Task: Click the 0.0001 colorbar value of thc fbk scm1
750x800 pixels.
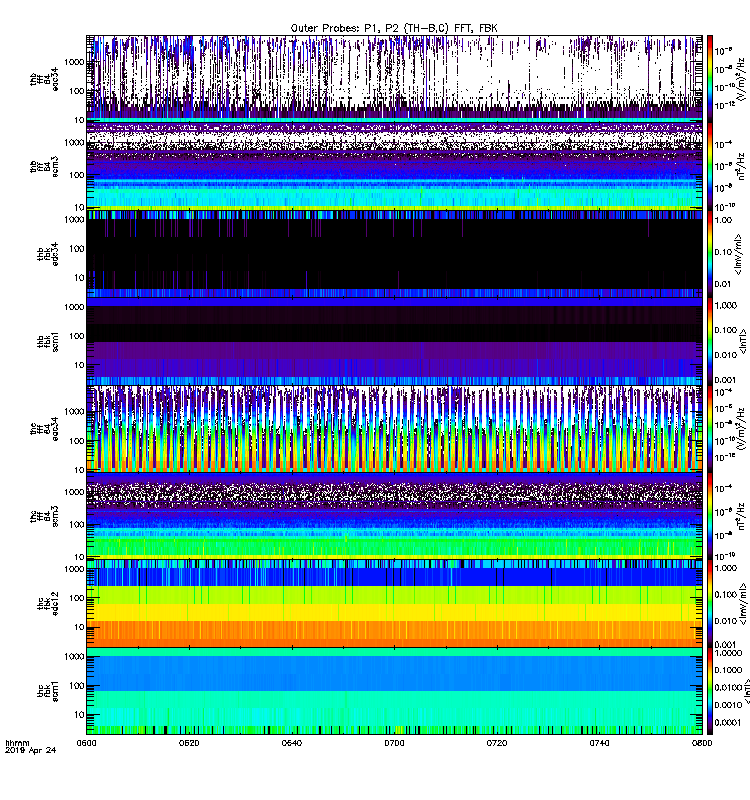Action: (x=728, y=722)
